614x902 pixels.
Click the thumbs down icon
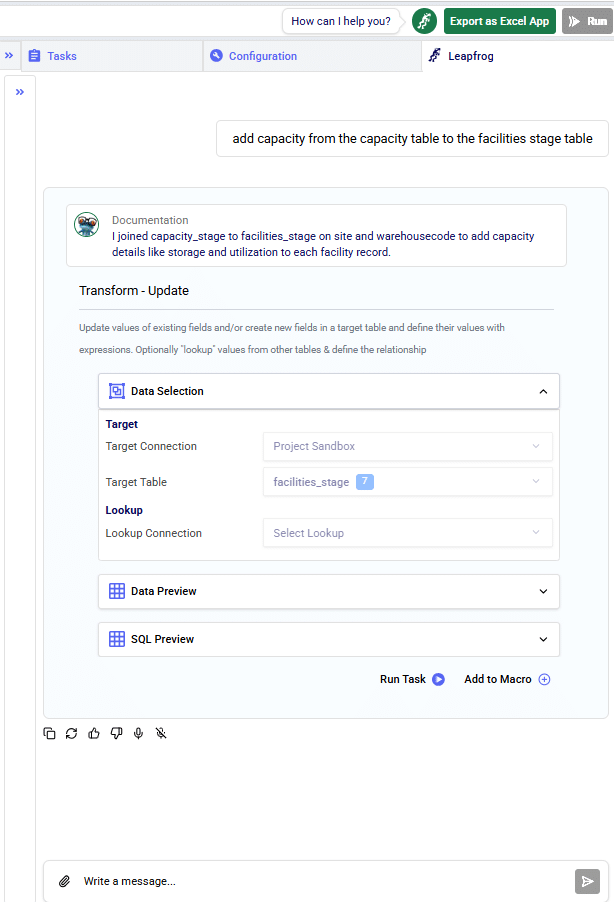click(116, 733)
